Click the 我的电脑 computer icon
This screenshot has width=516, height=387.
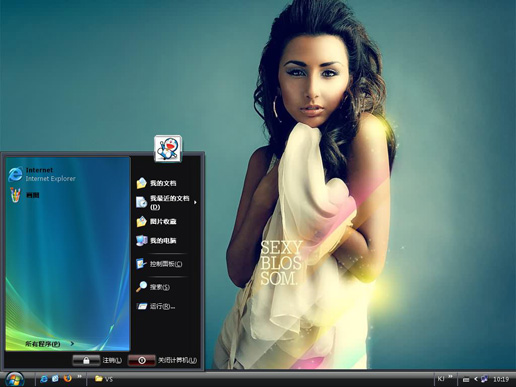pyautogui.click(x=142, y=240)
